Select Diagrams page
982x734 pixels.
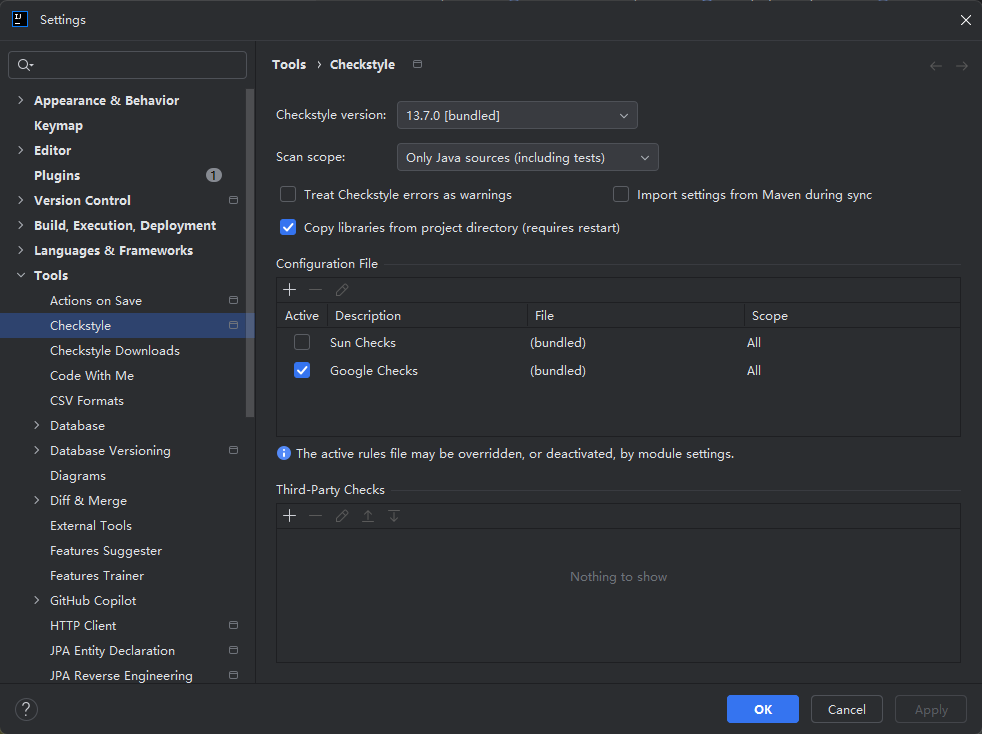78,476
